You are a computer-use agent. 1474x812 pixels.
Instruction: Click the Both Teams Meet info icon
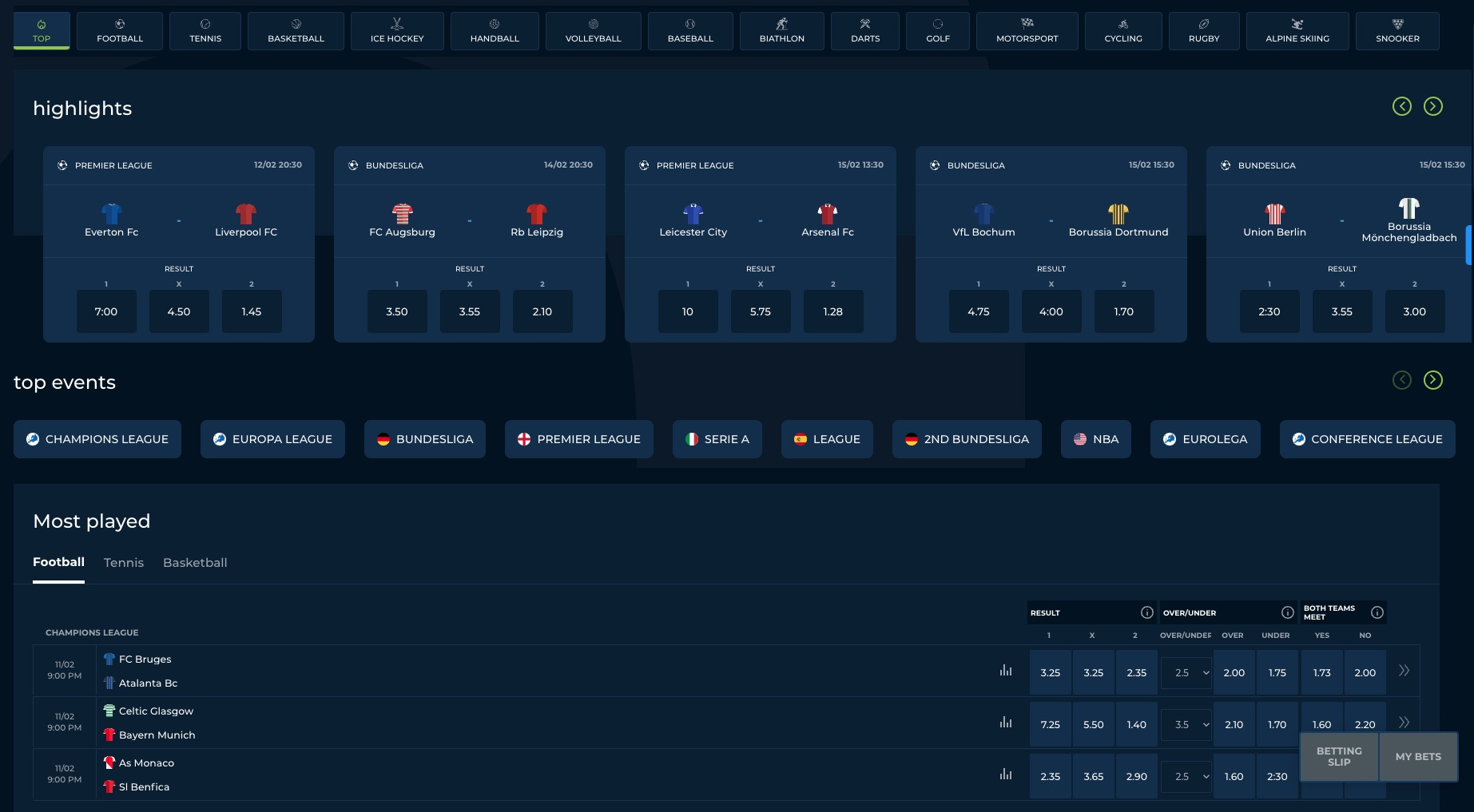coord(1377,612)
